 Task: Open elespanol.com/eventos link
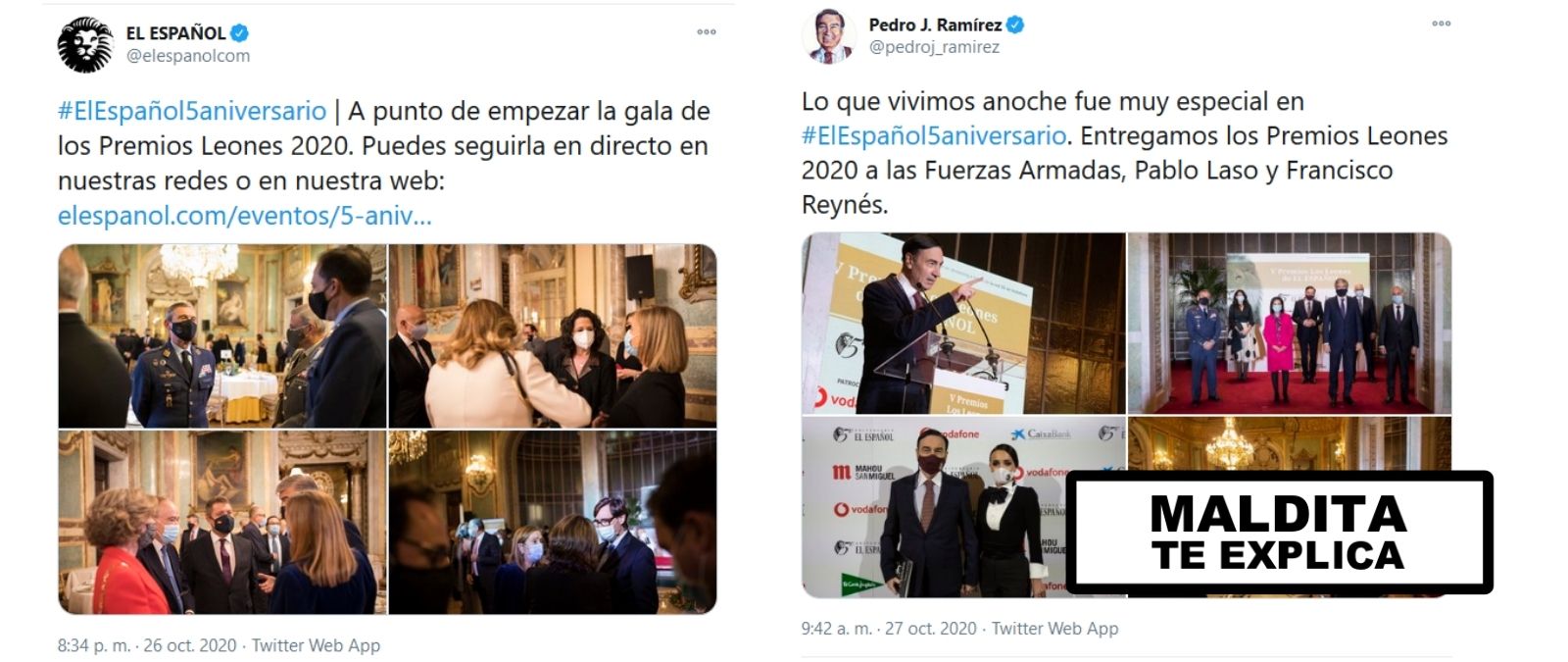[244, 216]
